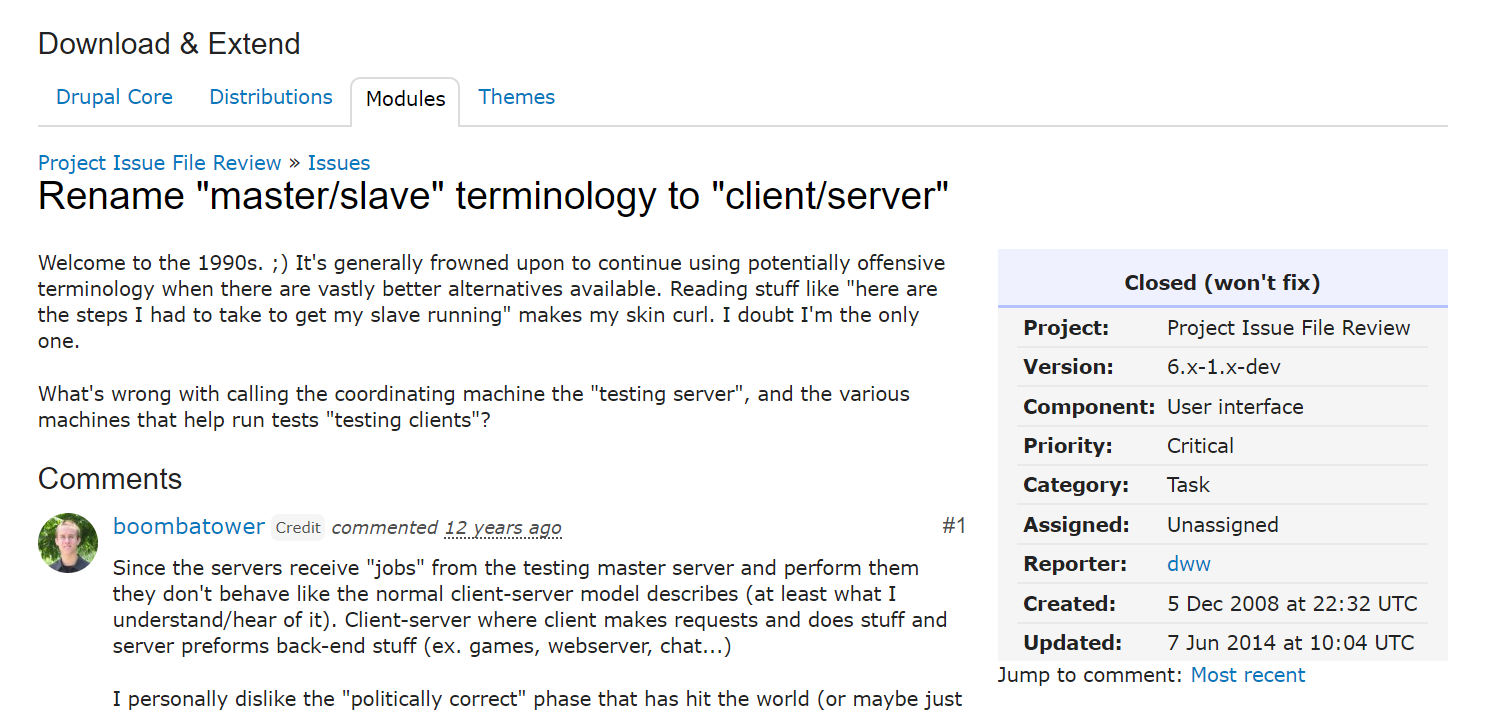Go to the Issues breadcrumb link
This screenshot has height=715, width=1500.
click(x=339, y=163)
